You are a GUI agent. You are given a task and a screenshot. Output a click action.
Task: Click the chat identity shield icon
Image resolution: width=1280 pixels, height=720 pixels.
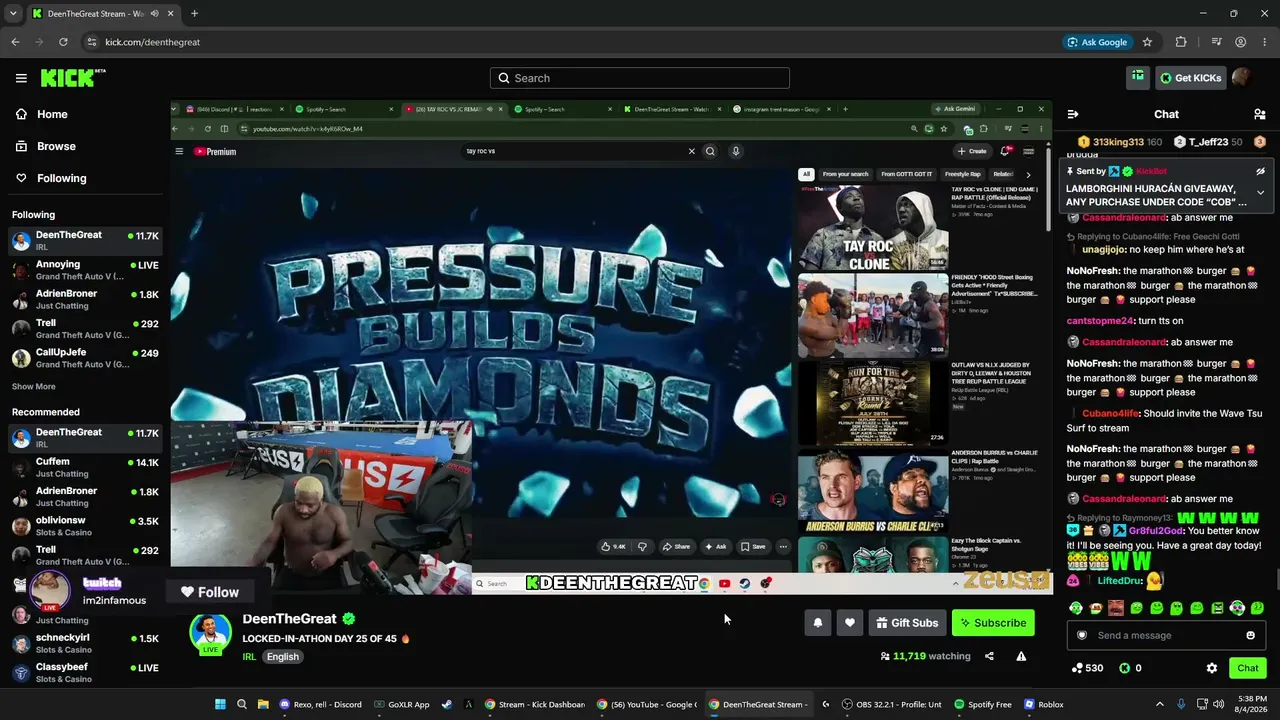(x=1081, y=635)
